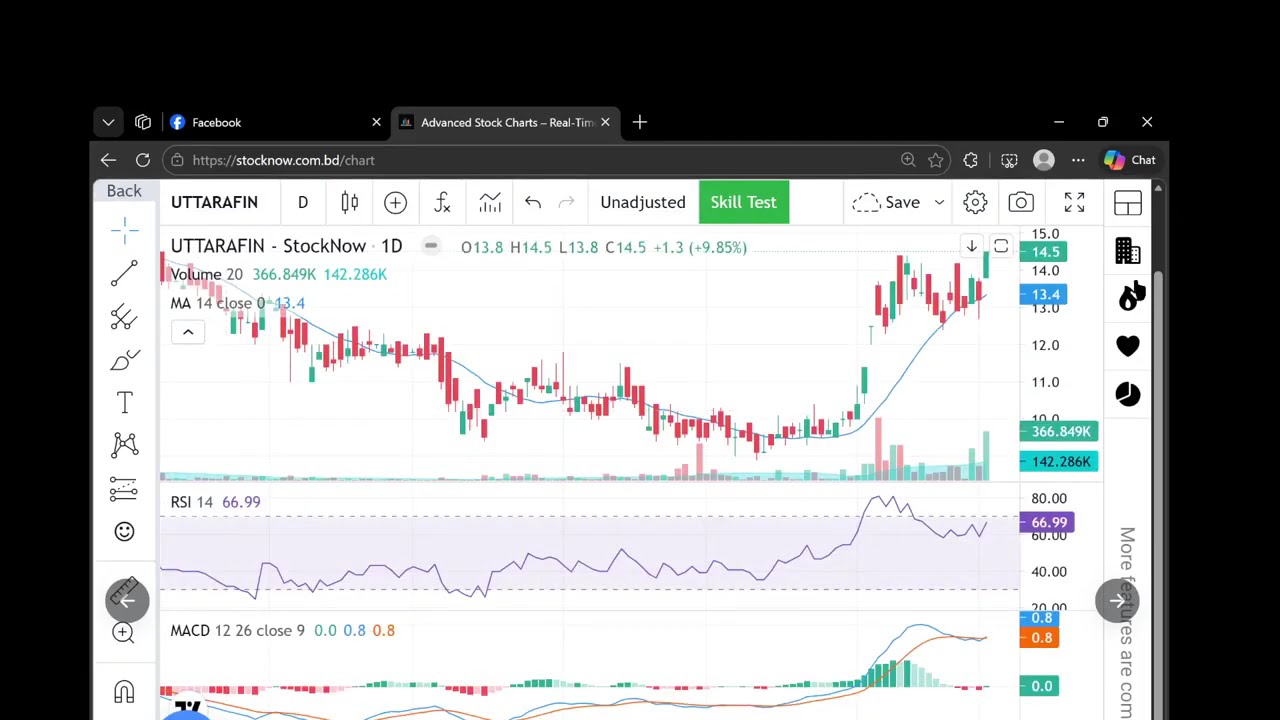The image size is (1280, 720).
Task: Click the green Skill Test button
Action: point(743,202)
